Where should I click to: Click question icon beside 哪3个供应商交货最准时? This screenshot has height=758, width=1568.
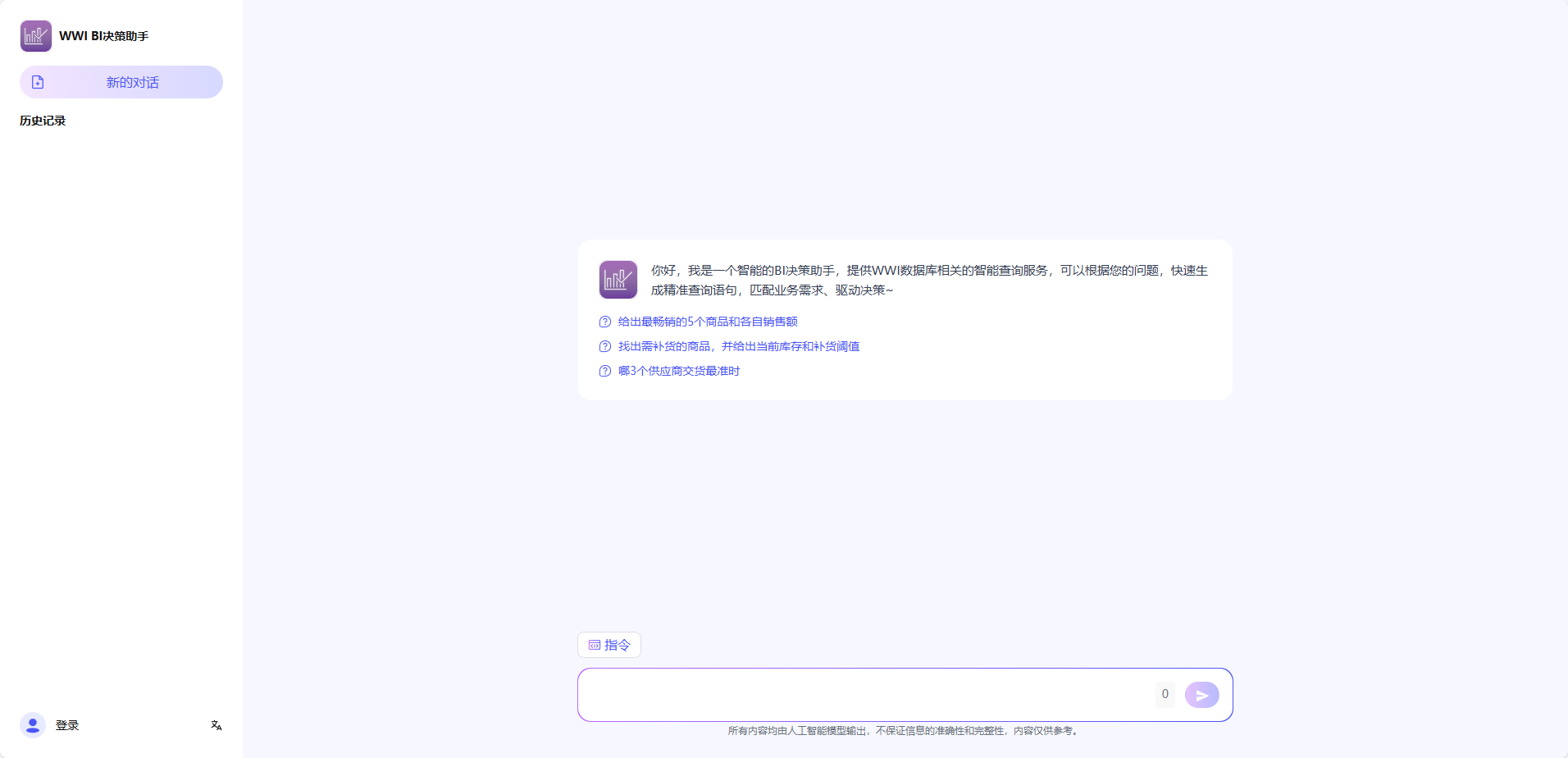[605, 371]
